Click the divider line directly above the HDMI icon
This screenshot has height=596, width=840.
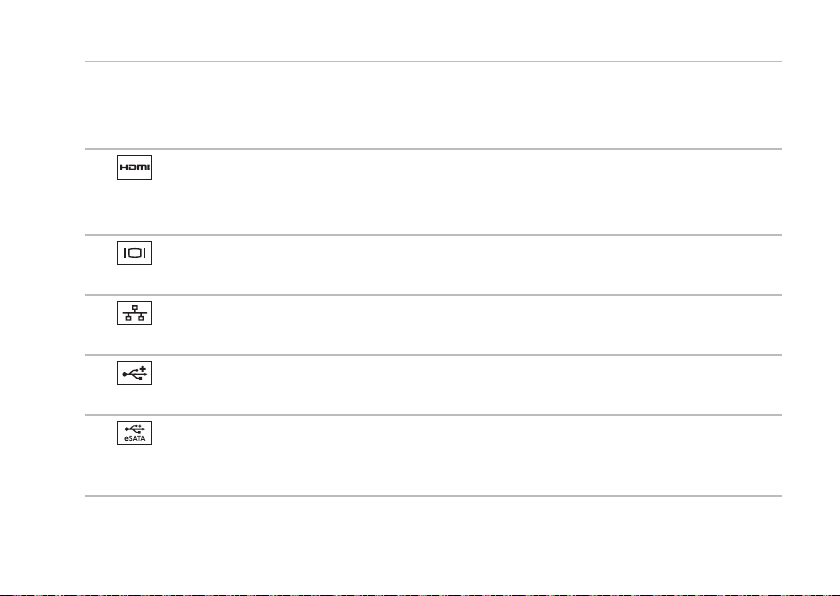tap(430, 150)
